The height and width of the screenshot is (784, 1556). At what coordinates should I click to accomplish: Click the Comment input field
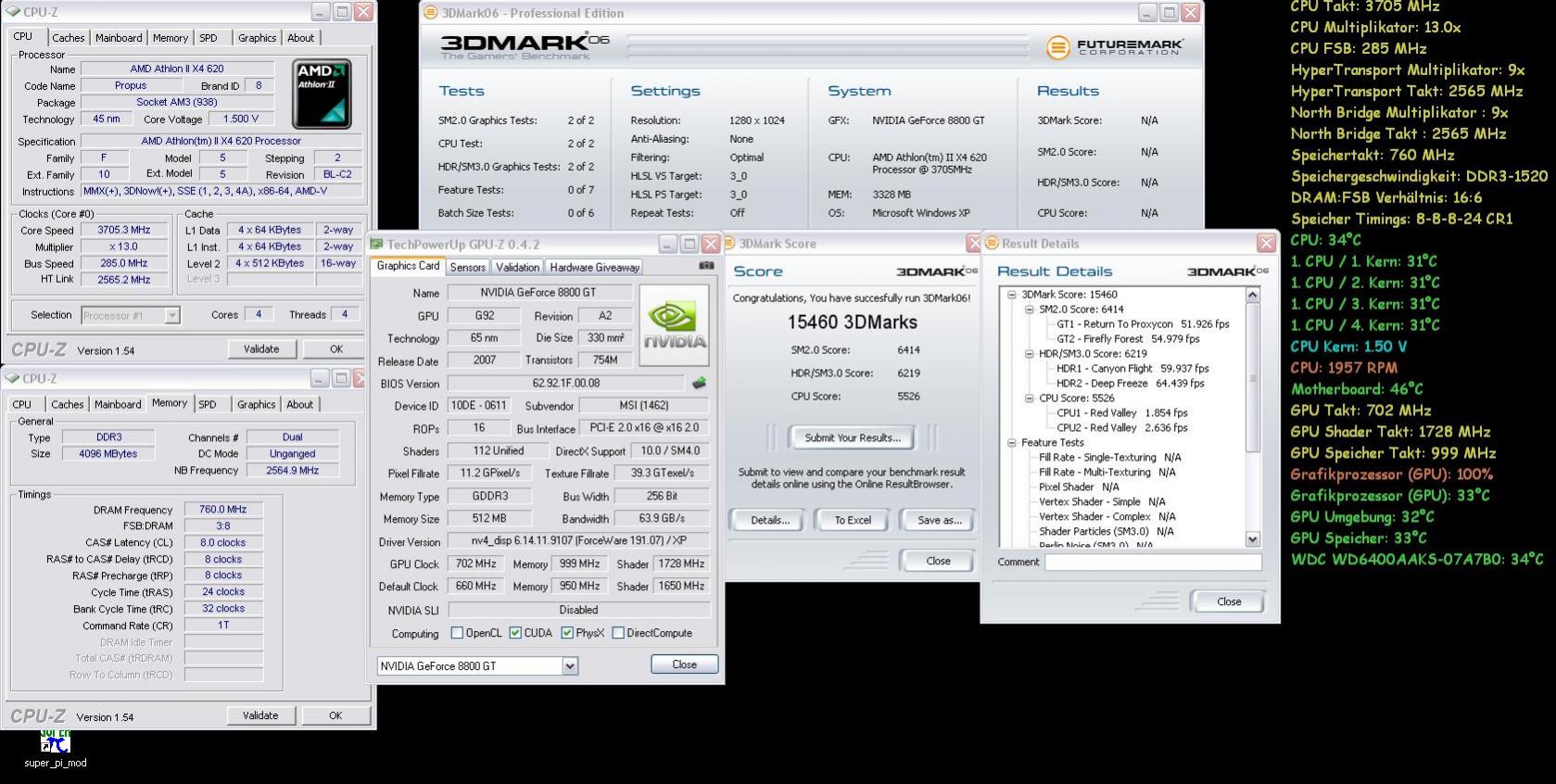(1153, 562)
